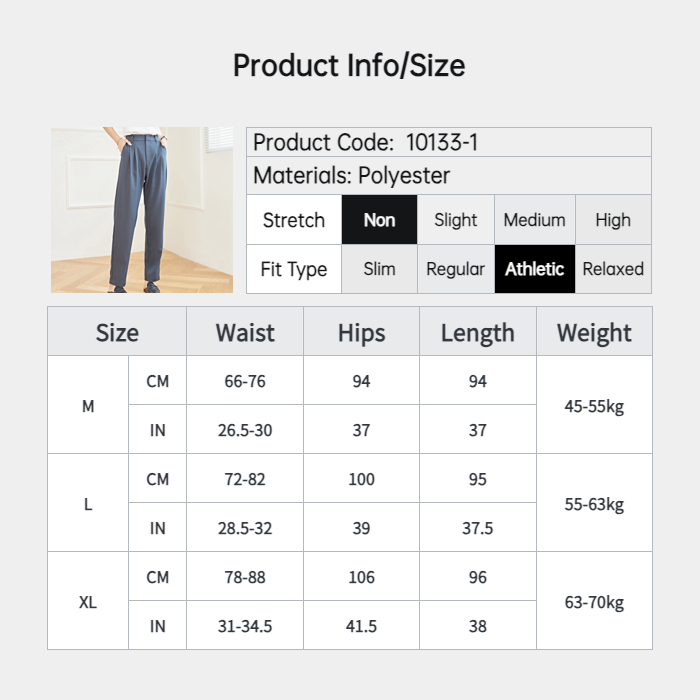Click the pants product photo thumbnail
This screenshot has height=700, width=700.
(x=141, y=210)
